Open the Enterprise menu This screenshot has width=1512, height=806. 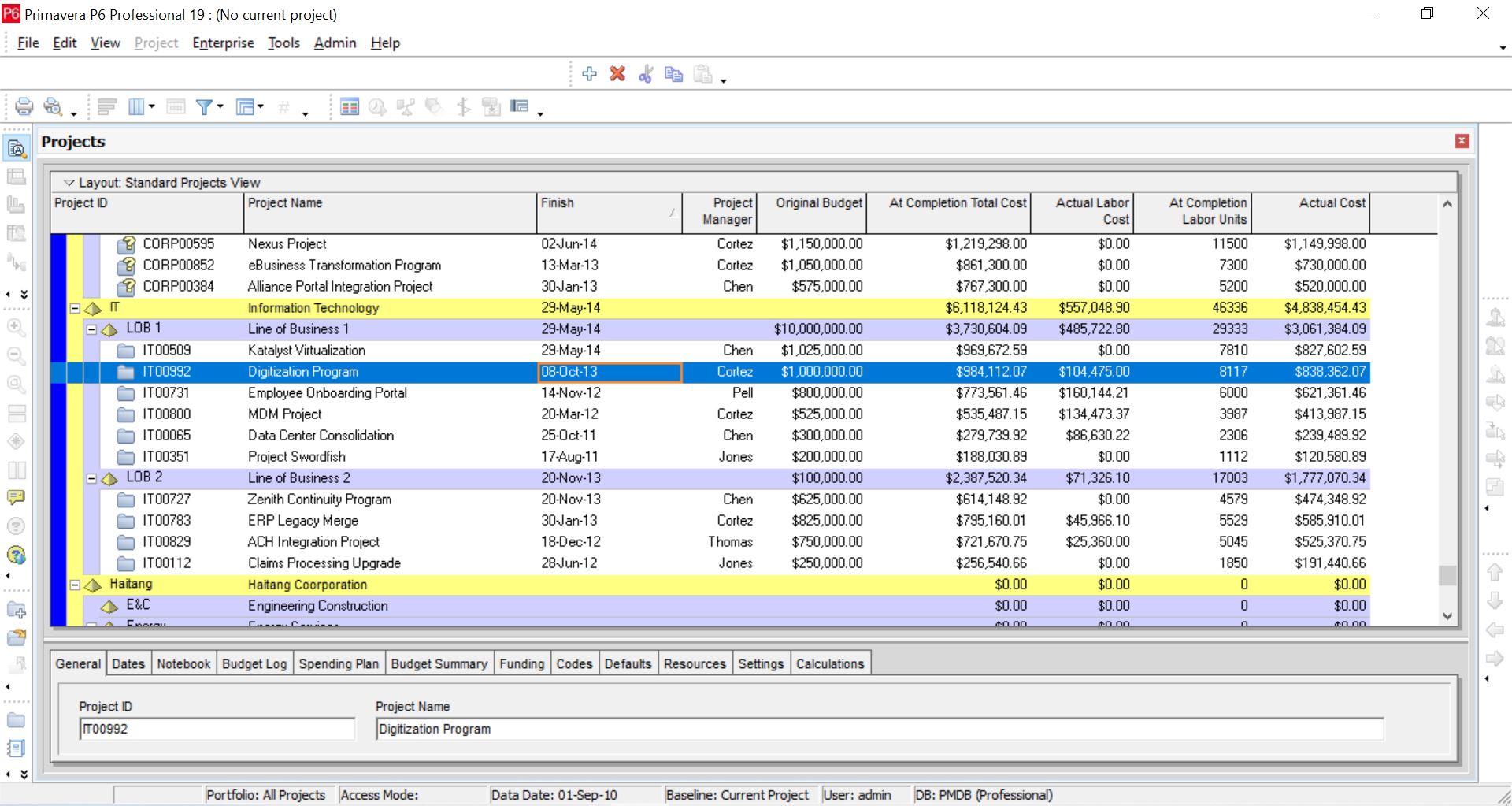pyautogui.click(x=223, y=43)
